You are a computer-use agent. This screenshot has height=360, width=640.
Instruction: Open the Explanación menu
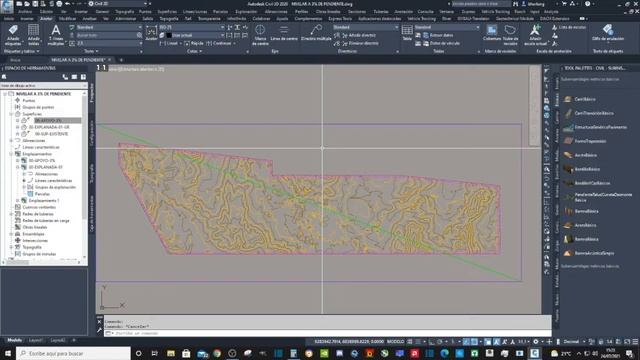(x=246, y=12)
